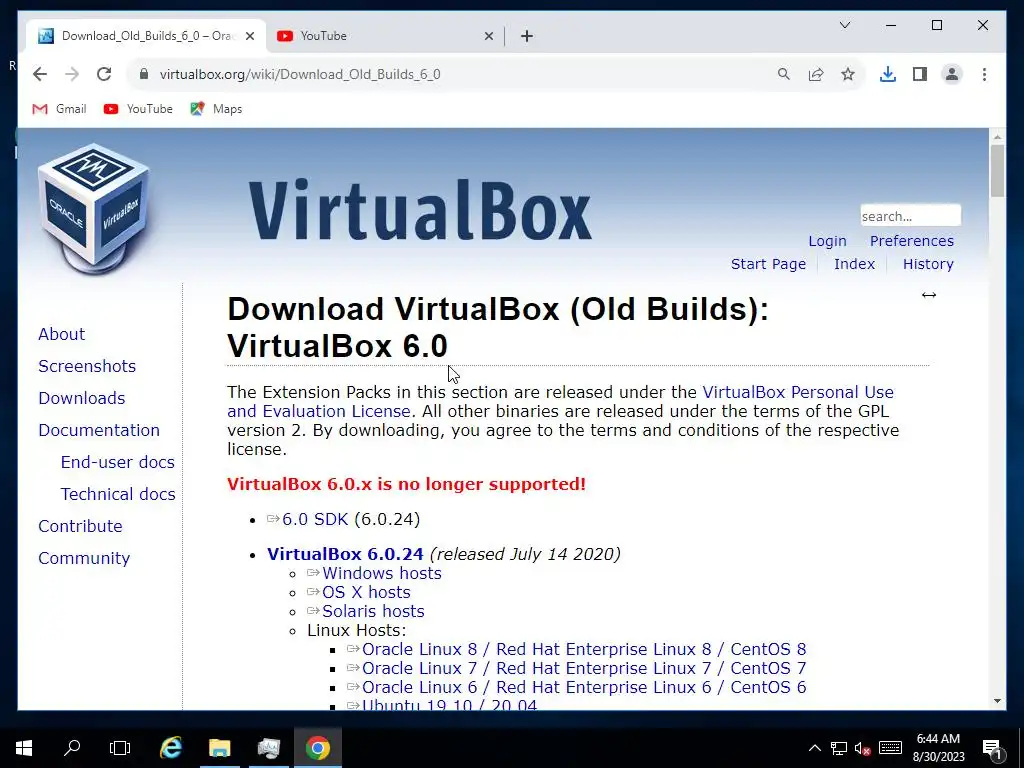The height and width of the screenshot is (768, 1024).
Task: Open a new tab with the plus button
Action: pos(527,36)
